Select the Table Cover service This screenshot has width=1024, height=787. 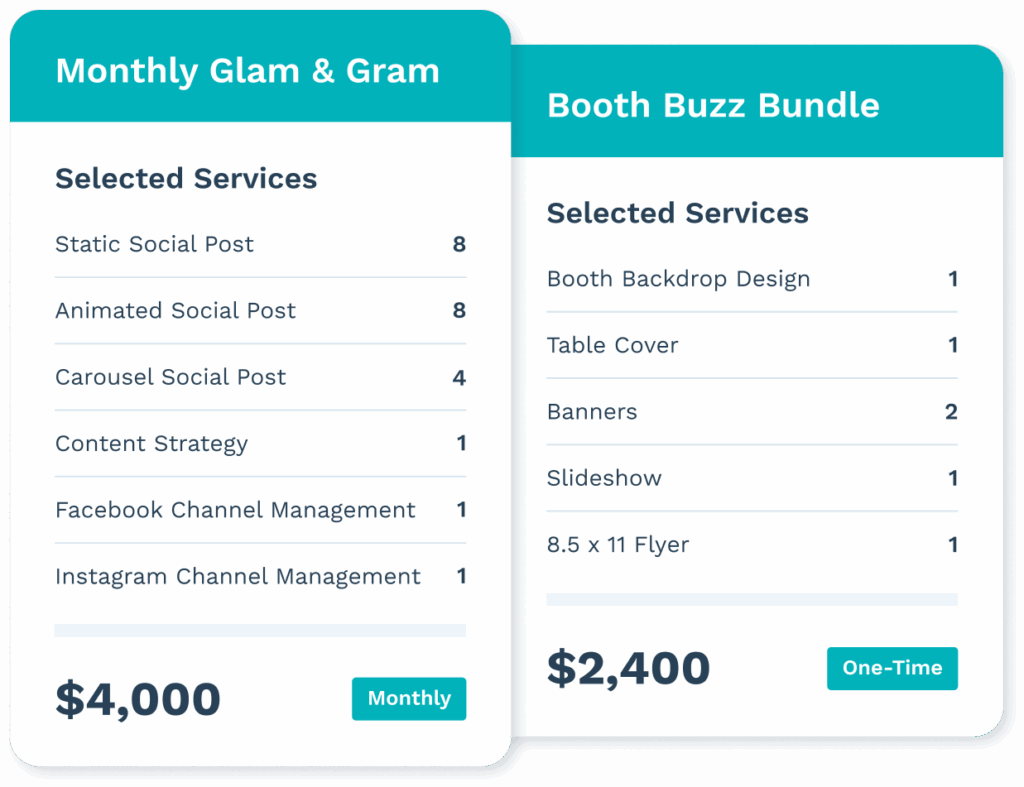752,345
